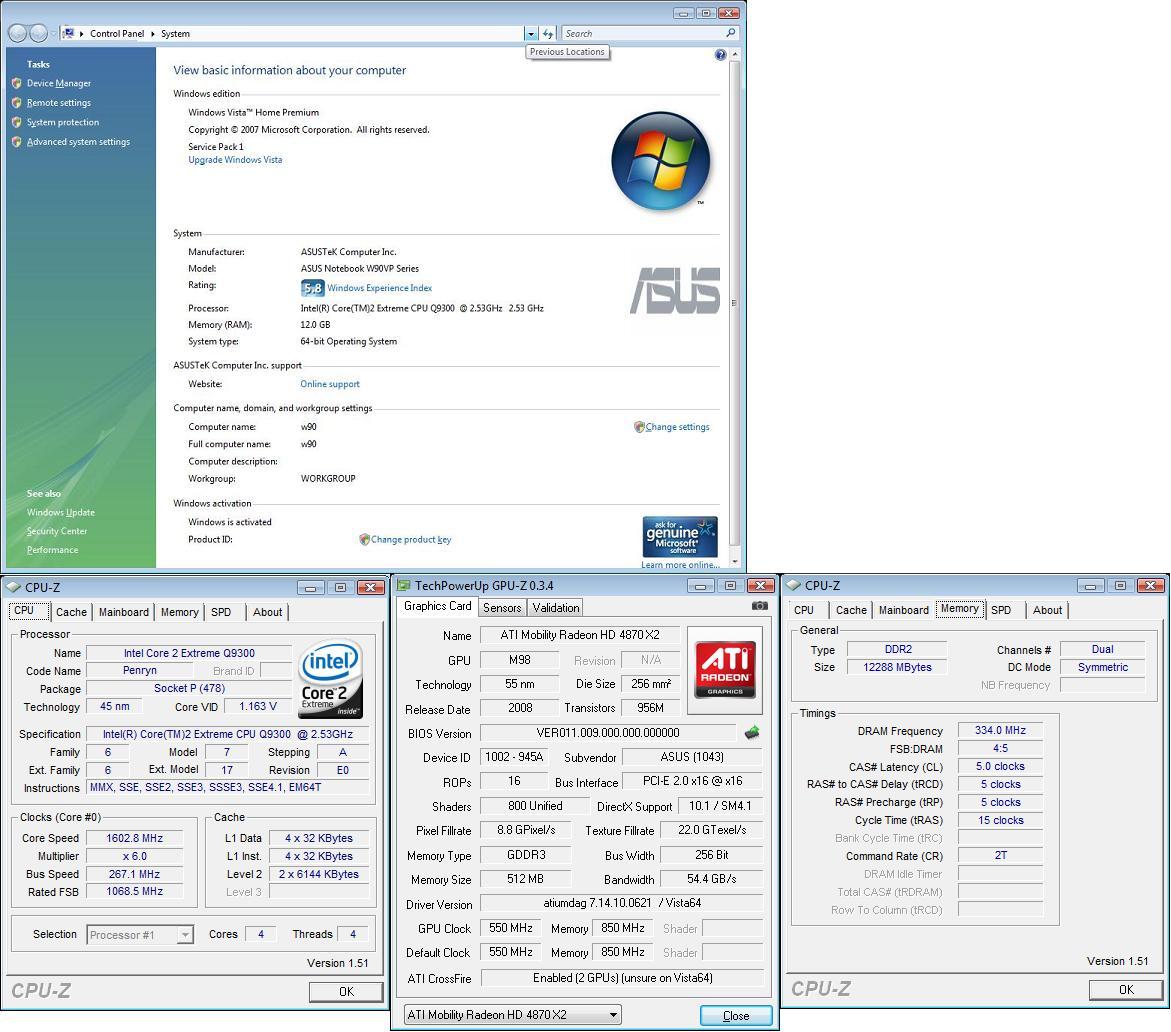The width and height of the screenshot is (1171, 1032).
Task: Click the forward navigation arrow button
Action: [x=38, y=33]
